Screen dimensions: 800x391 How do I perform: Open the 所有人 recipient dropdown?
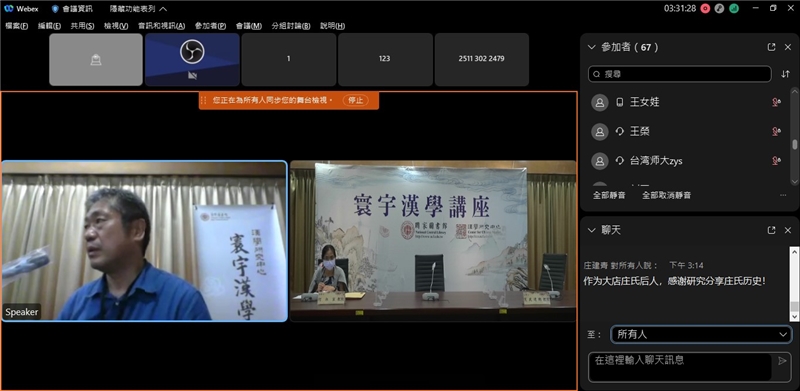pos(701,335)
